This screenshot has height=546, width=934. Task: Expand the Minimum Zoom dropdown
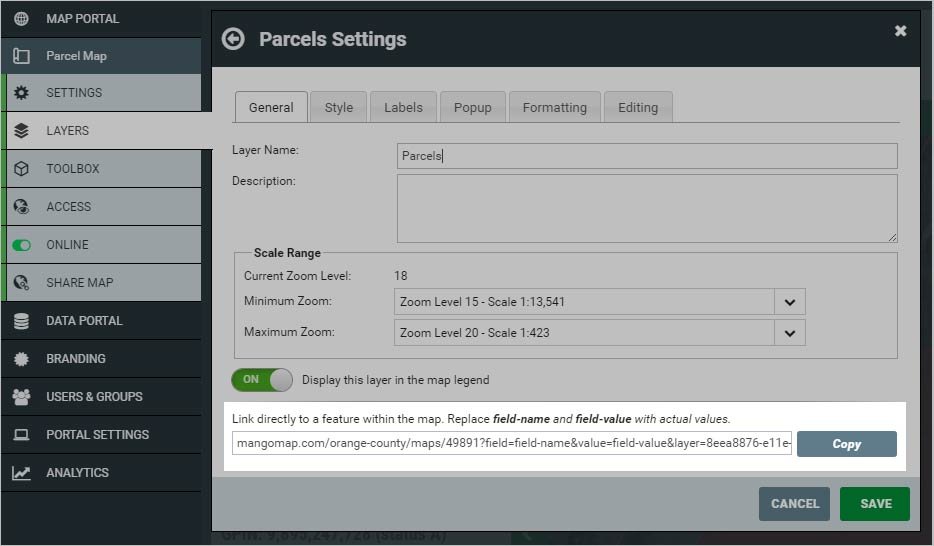[x=599, y=302]
